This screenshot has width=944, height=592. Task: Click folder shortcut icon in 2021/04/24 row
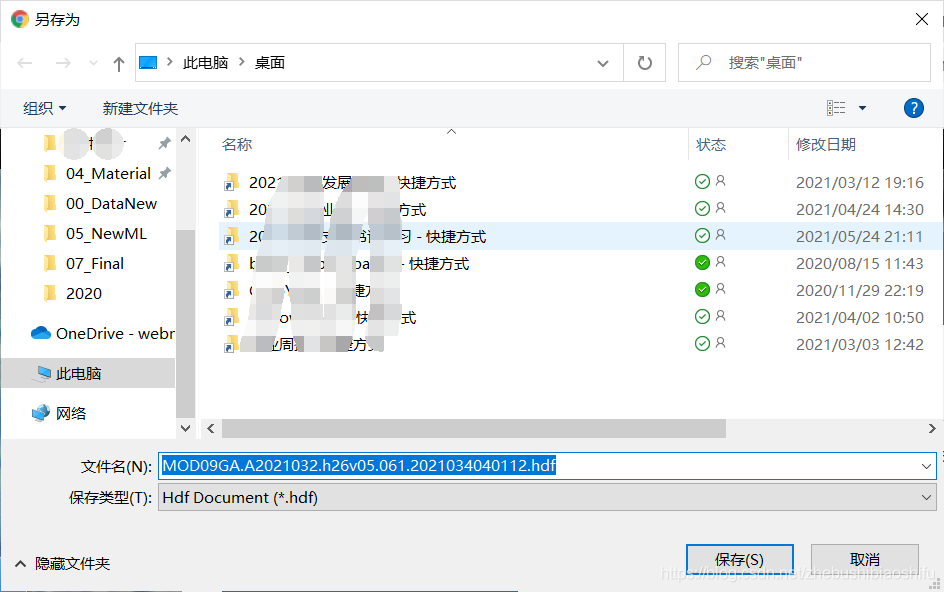pyautogui.click(x=231, y=208)
